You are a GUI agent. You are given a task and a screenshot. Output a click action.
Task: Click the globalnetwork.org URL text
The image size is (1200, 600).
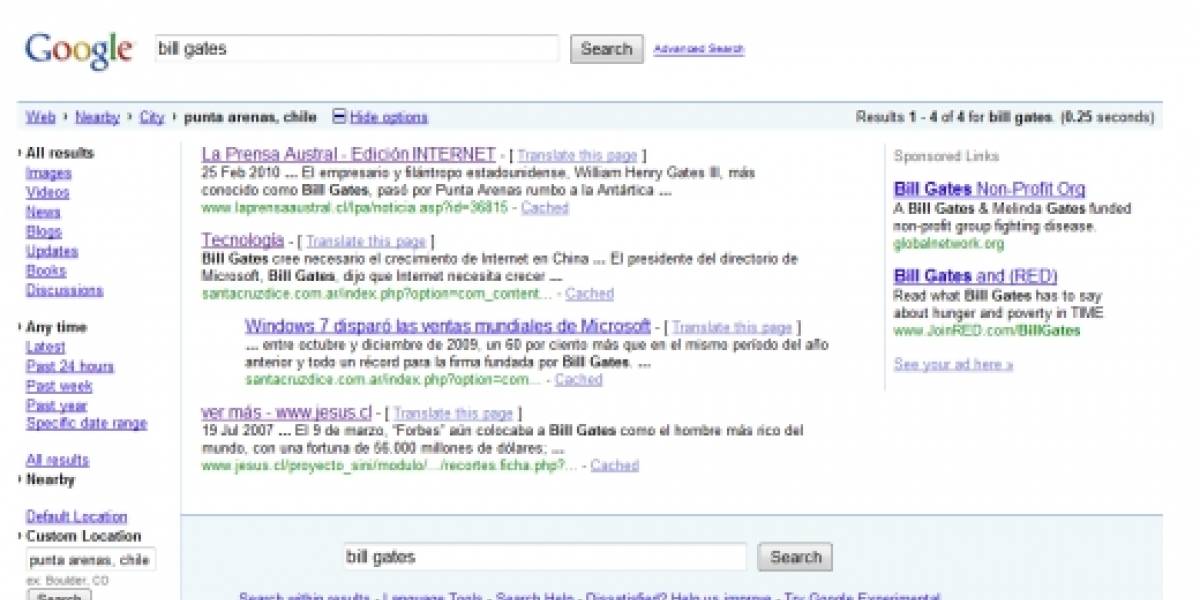949,244
